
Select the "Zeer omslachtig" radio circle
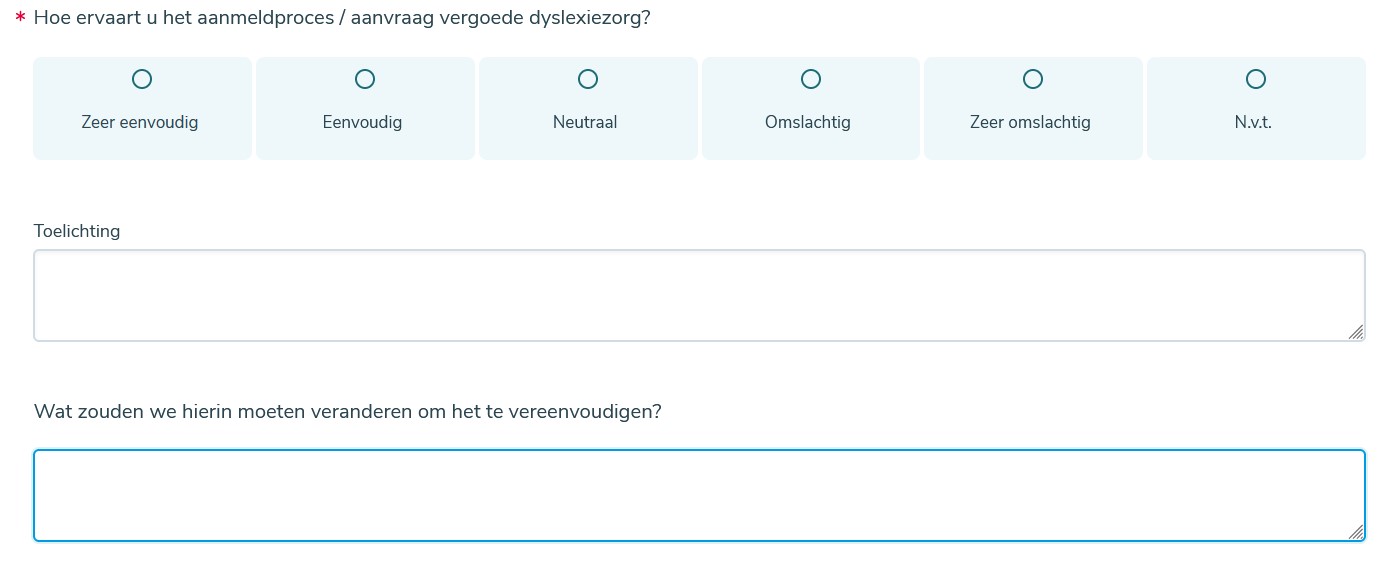coord(1033,78)
